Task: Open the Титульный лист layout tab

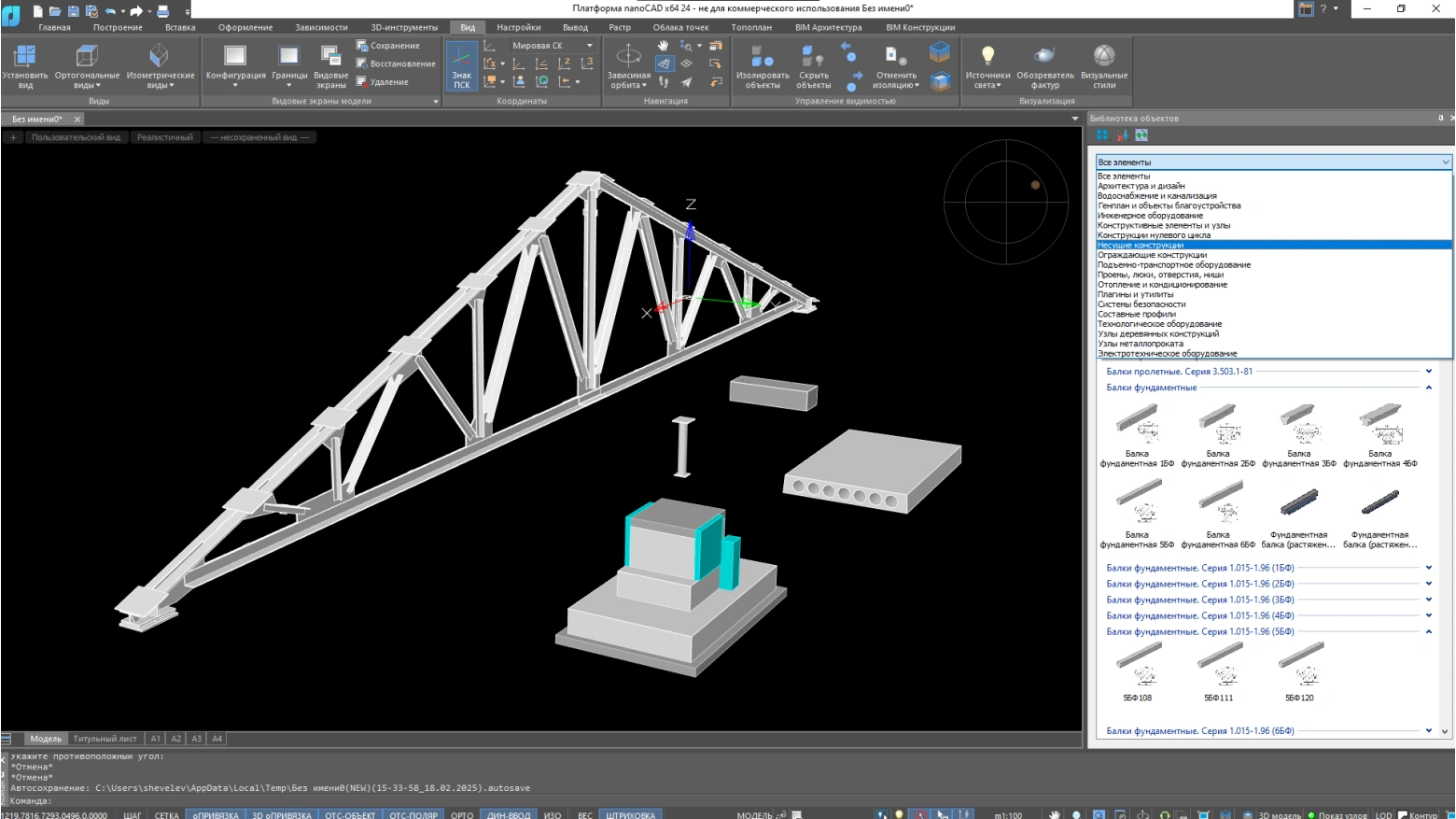Action: coord(105,739)
